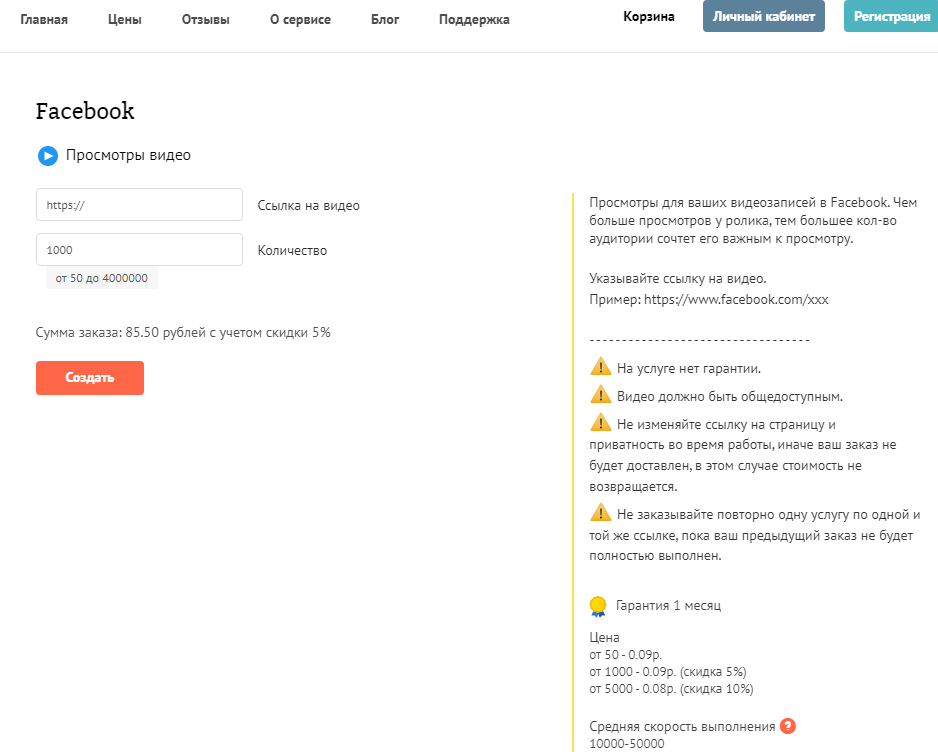Click the Количество field showing 1000
Image resolution: width=938 pixels, height=756 pixels.
(139, 249)
